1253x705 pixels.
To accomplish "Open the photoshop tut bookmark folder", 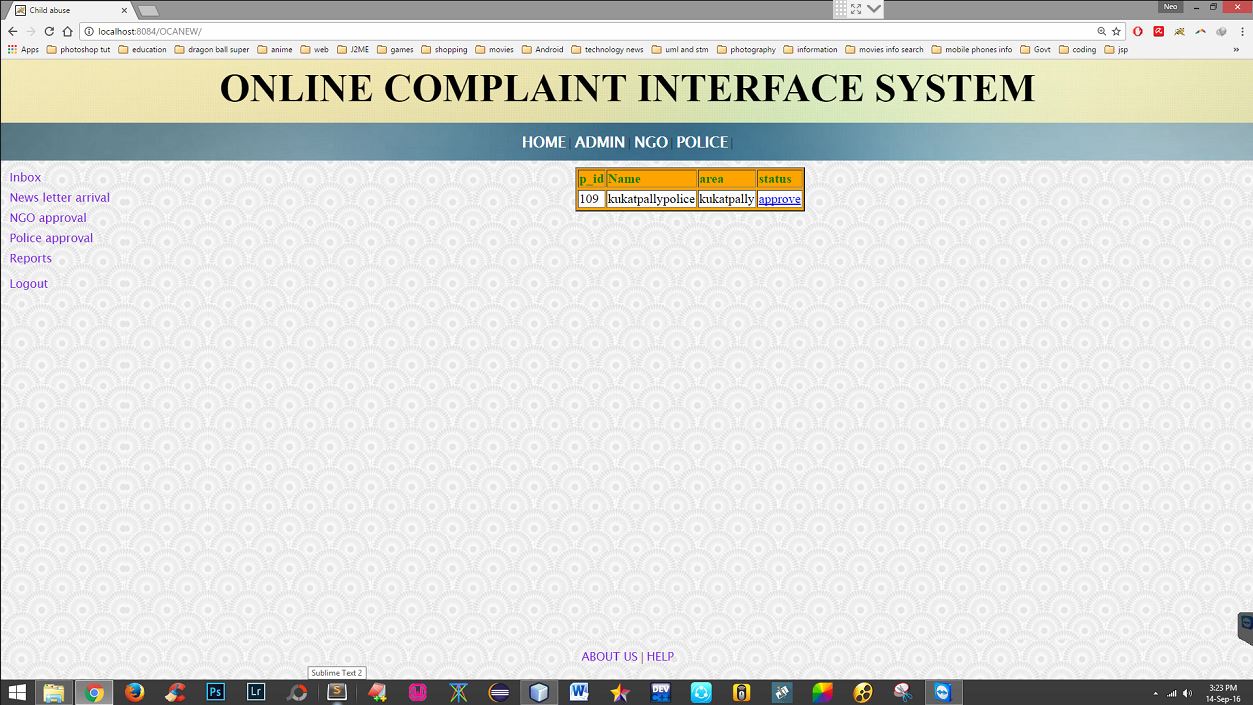I will (x=78, y=49).
